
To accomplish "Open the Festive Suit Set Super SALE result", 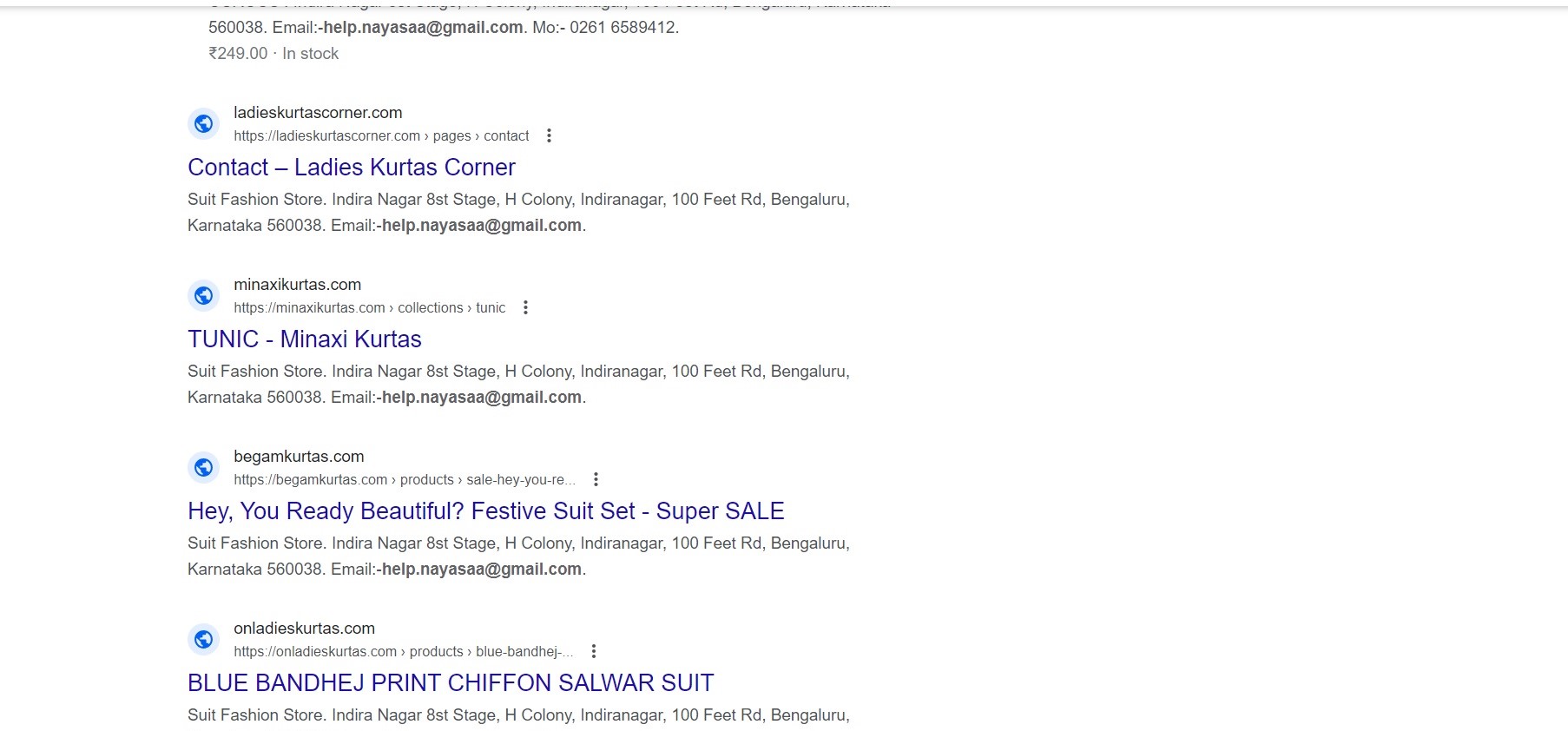I will (x=486, y=510).
